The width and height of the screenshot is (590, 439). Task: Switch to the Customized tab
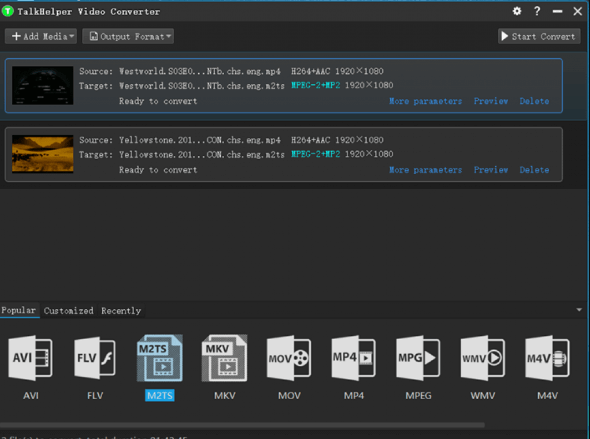point(68,311)
